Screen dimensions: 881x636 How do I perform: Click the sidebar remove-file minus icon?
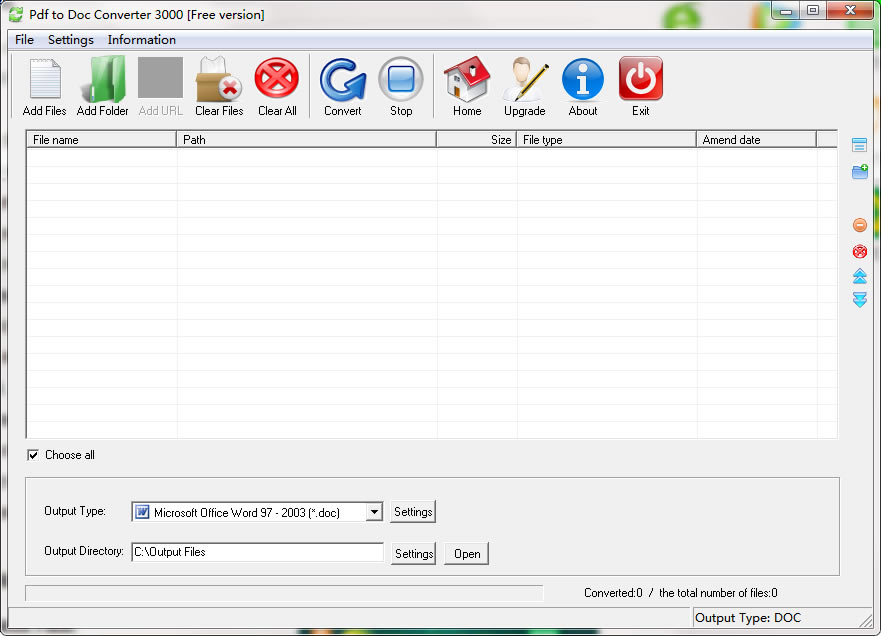pos(859,225)
